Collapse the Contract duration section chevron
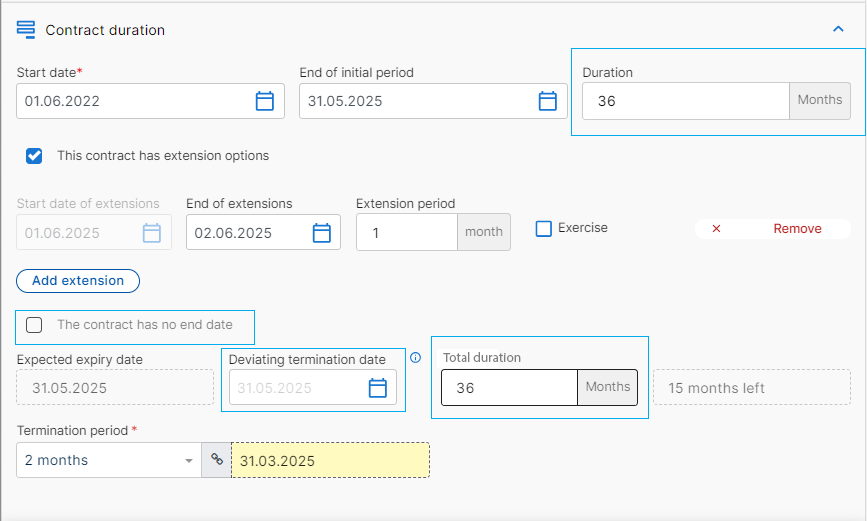The height and width of the screenshot is (521, 867). (838, 29)
